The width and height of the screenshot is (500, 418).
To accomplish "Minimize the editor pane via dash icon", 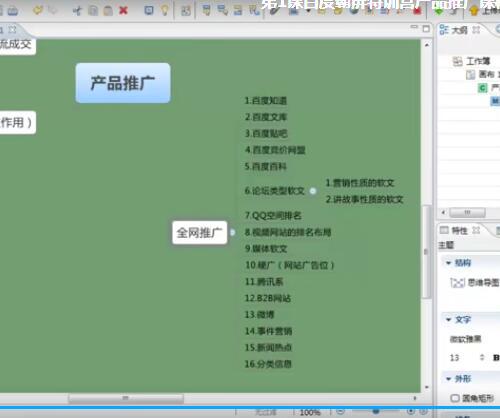I will pos(414,27).
